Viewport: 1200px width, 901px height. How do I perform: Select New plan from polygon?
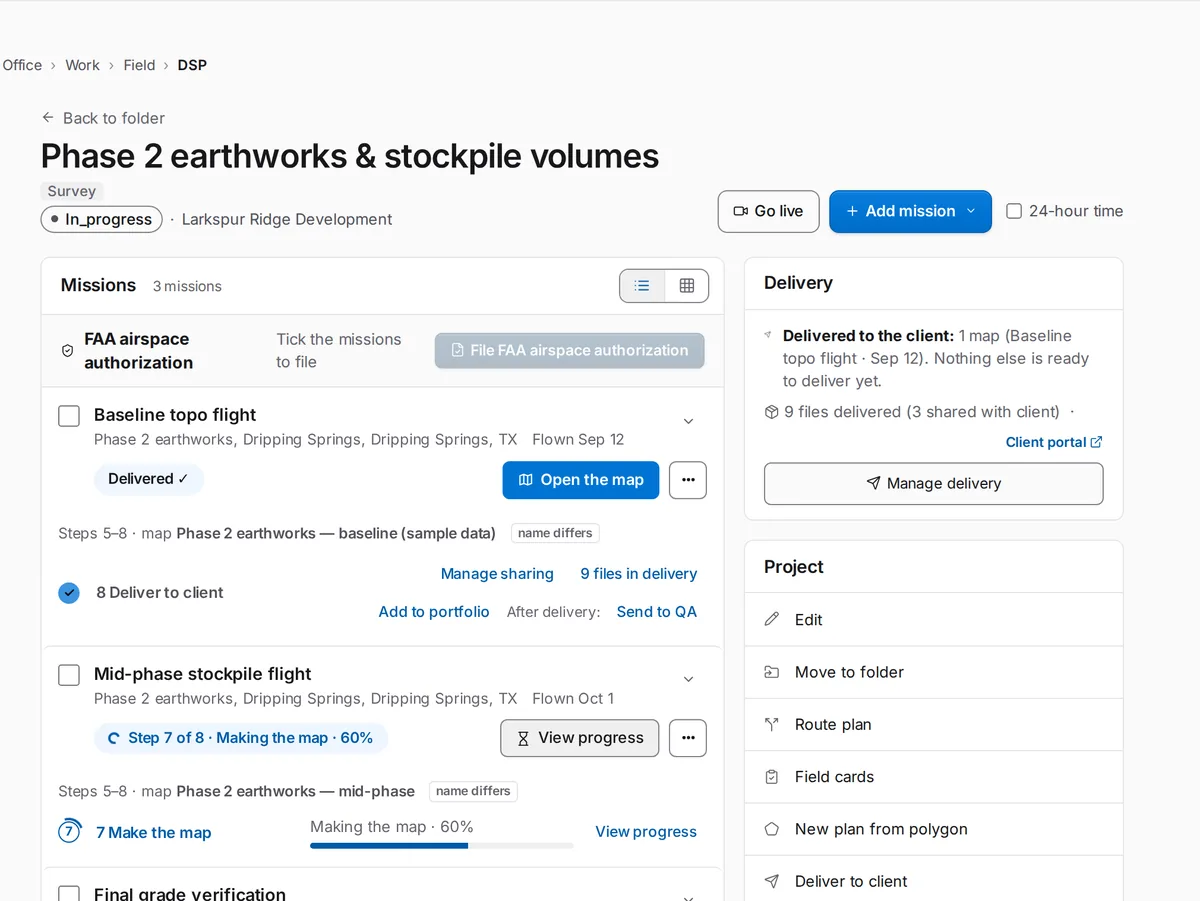click(x=933, y=829)
